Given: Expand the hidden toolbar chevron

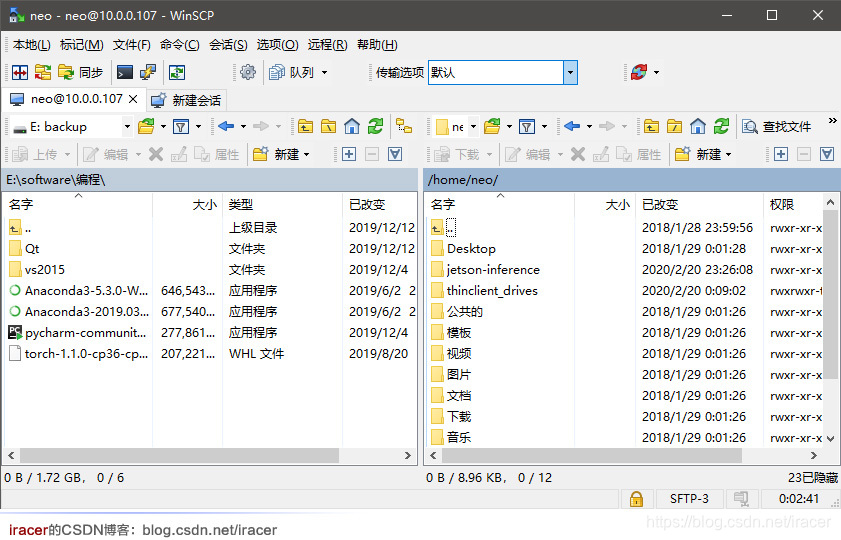Looking at the screenshot, I should [x=832, y=121].
